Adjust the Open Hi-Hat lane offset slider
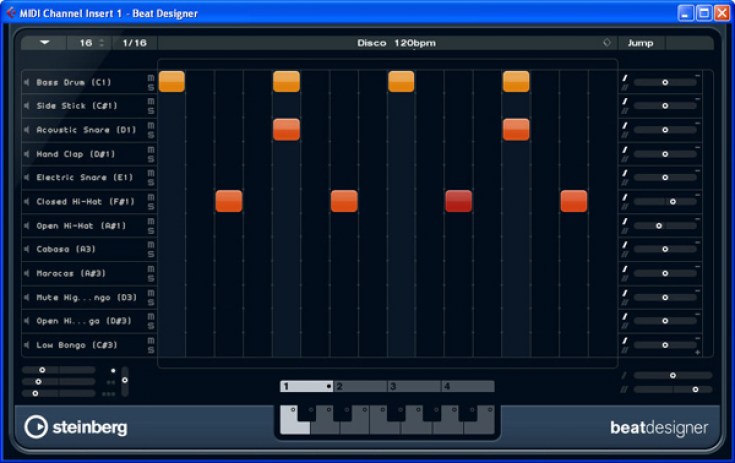 click(665, 226)
